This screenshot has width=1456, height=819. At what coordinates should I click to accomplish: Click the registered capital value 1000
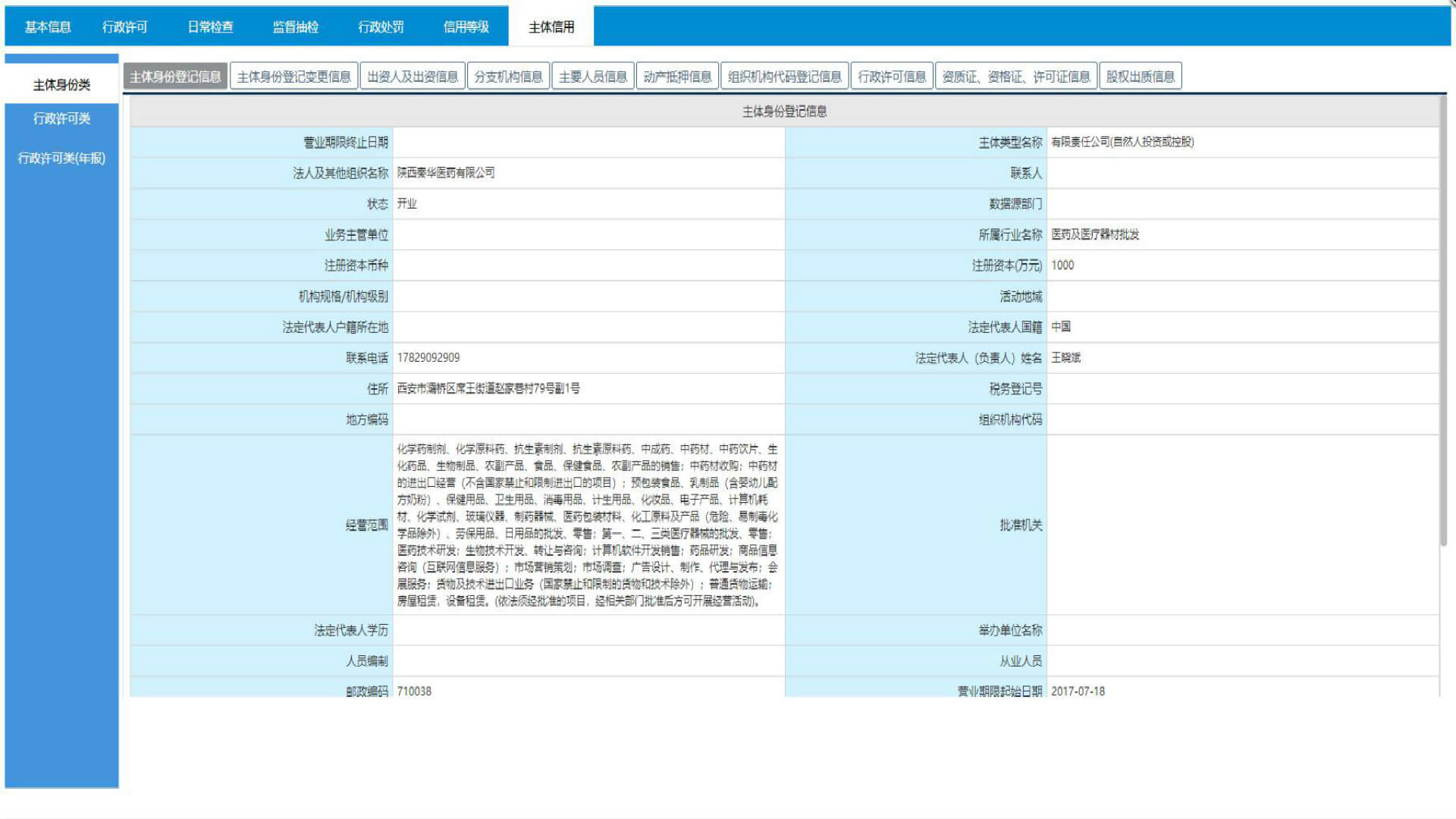coord(1062,265)
